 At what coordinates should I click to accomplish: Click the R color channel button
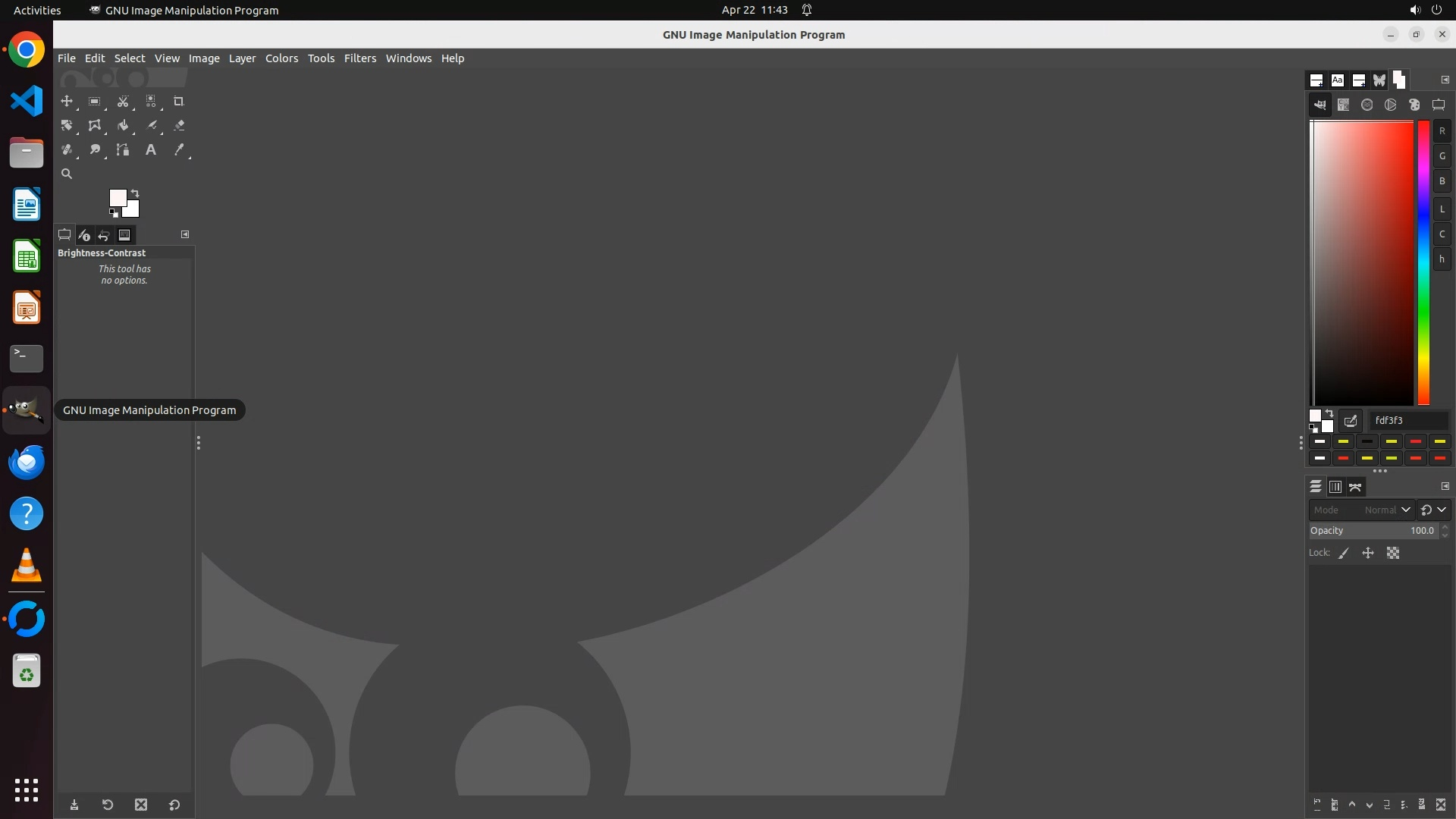1442,131
